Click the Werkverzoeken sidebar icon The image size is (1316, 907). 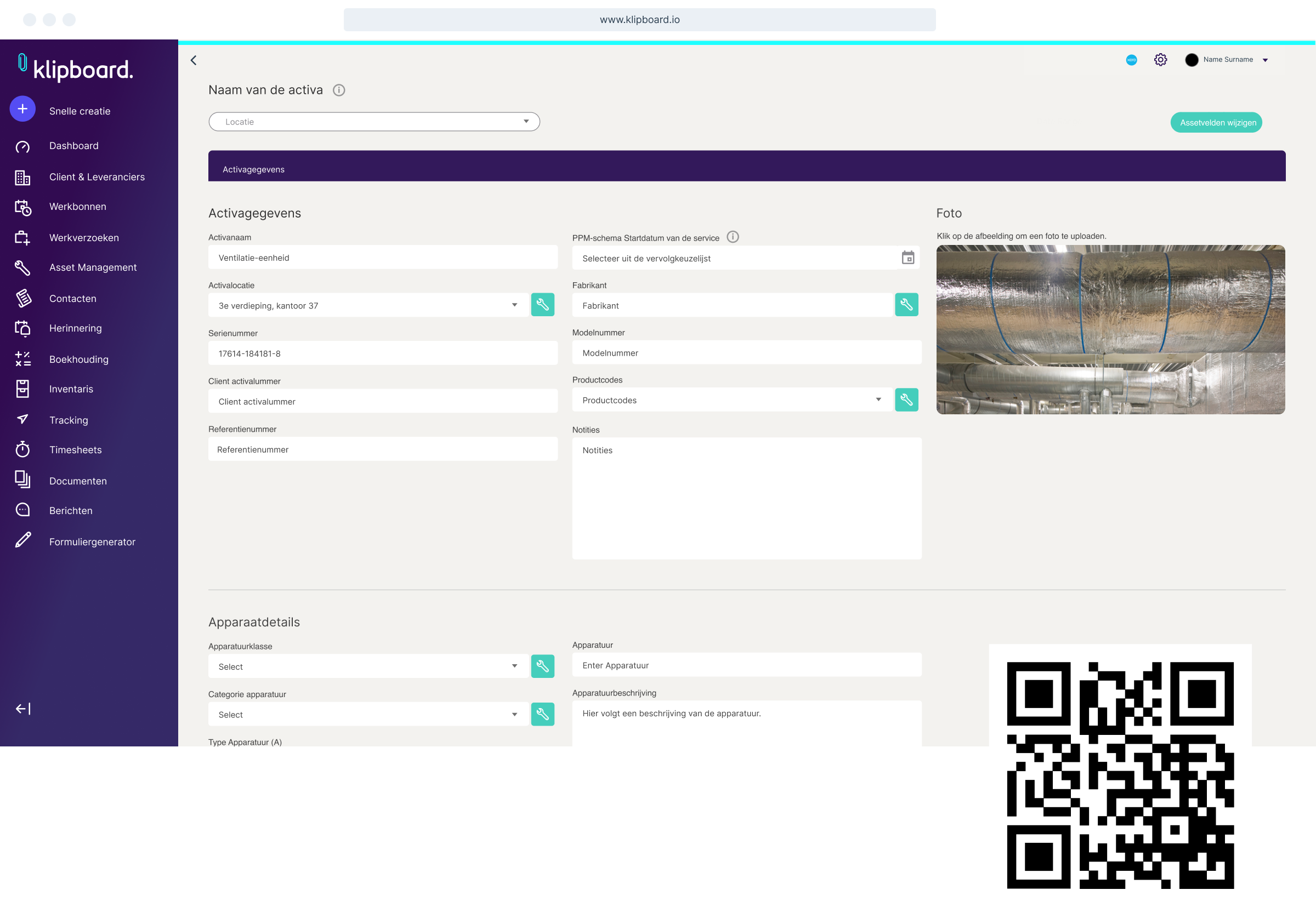(x=22, y=238)
